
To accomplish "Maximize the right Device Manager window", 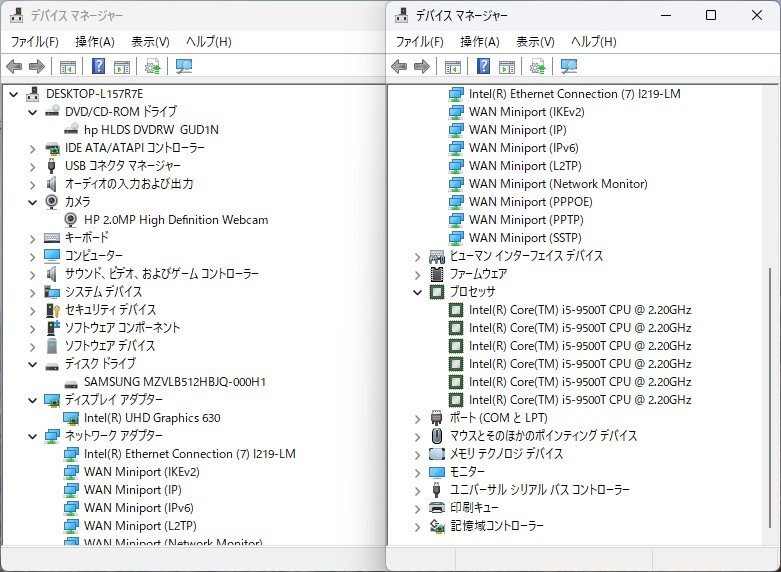I will [711, 15].
